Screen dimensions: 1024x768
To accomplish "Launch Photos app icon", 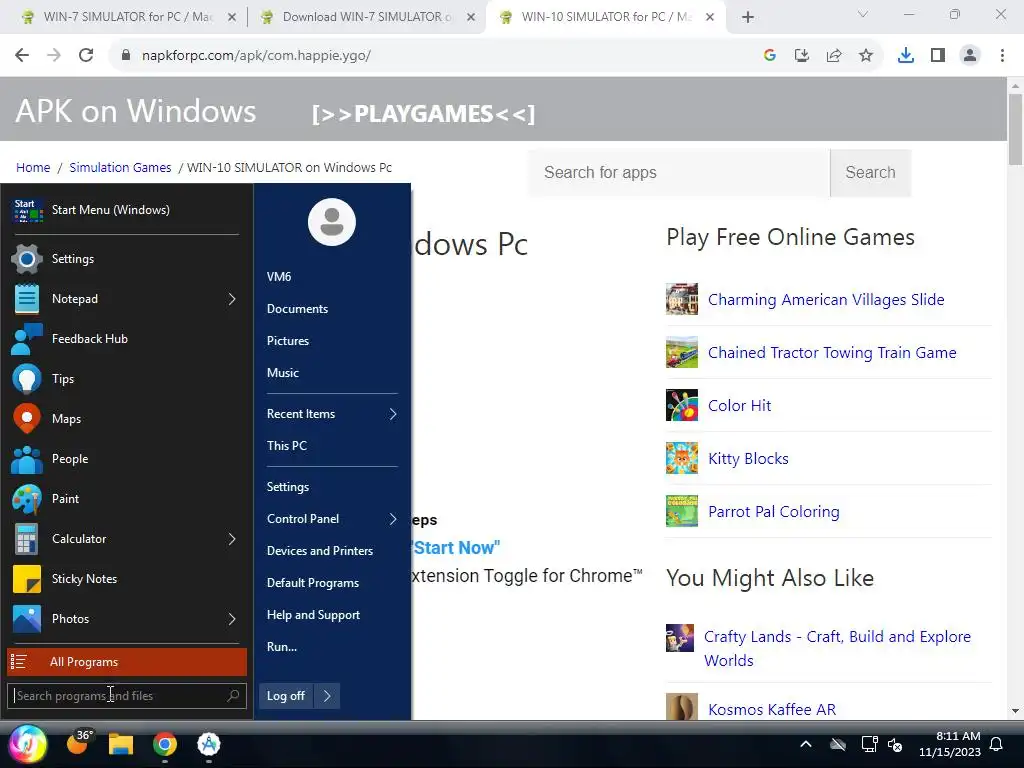I will [27, 618].
